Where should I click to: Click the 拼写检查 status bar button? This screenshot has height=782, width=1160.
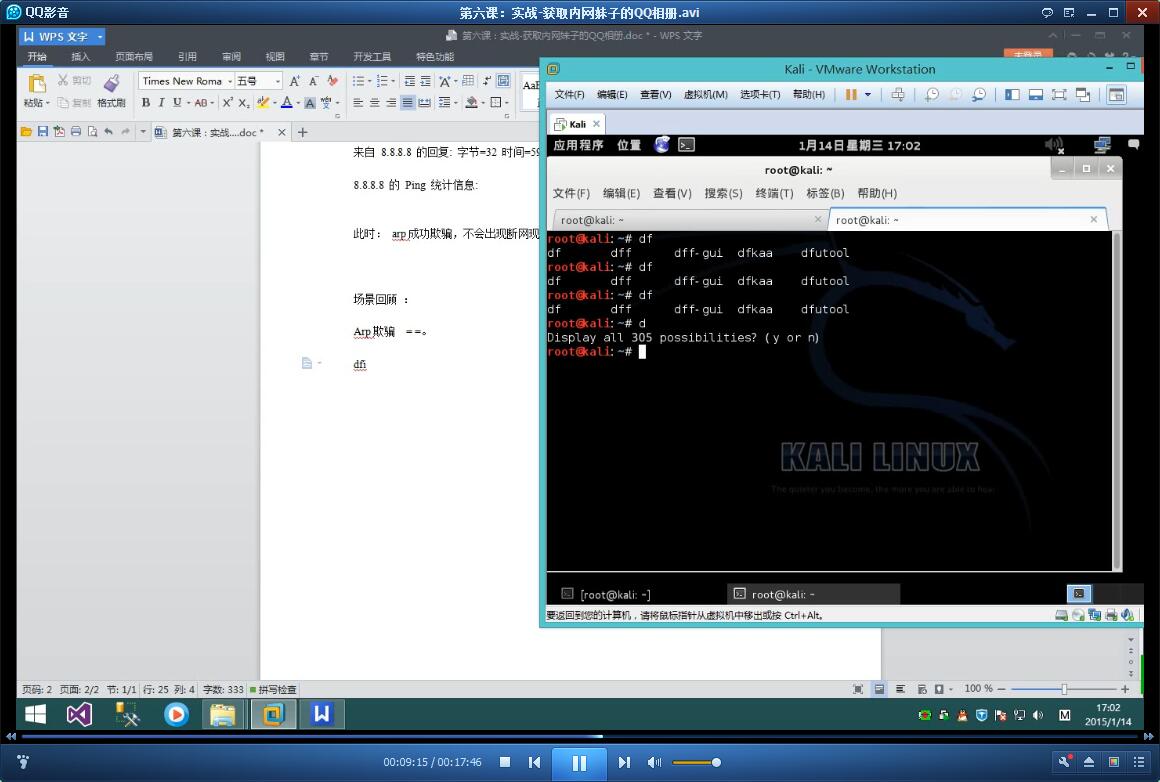(273, 690)
